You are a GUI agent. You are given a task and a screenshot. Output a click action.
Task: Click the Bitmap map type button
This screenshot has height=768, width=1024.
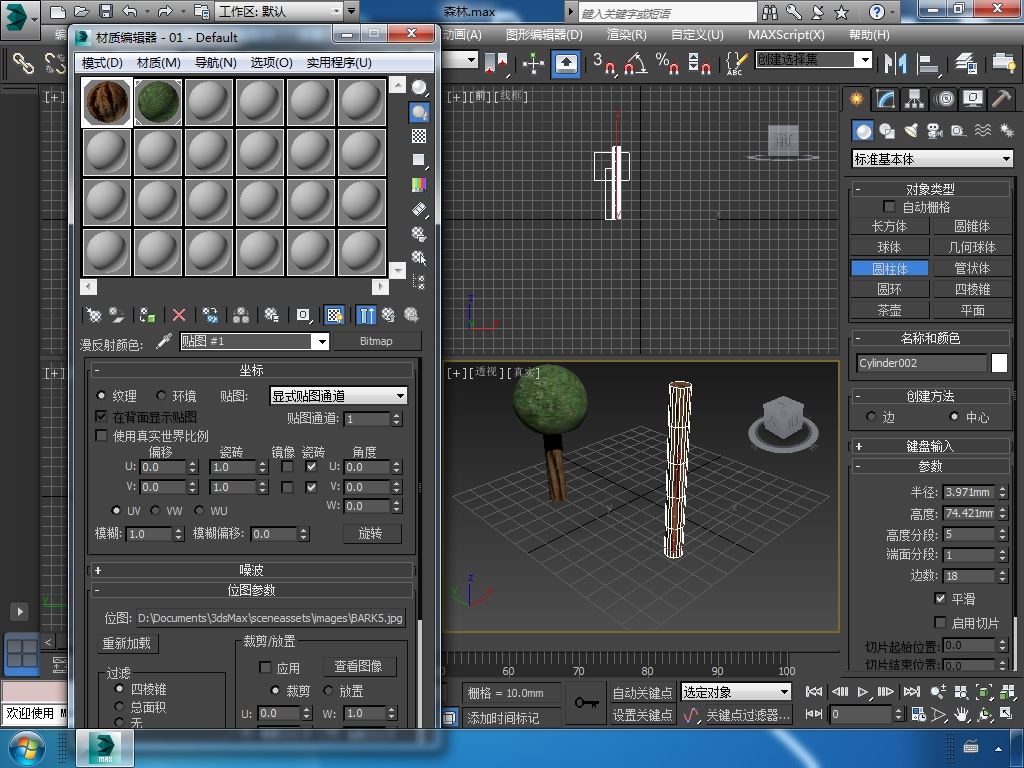(376, 342)
